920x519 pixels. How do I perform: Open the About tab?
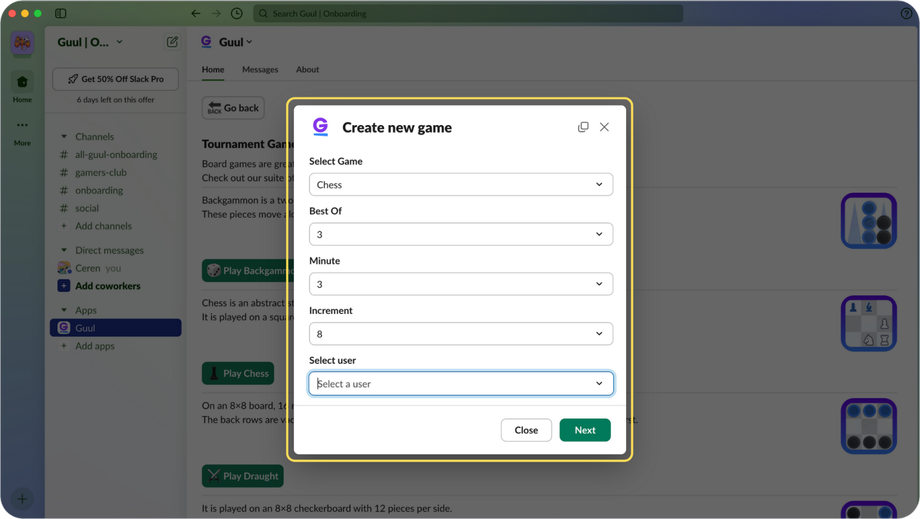(x=307, y=70)
